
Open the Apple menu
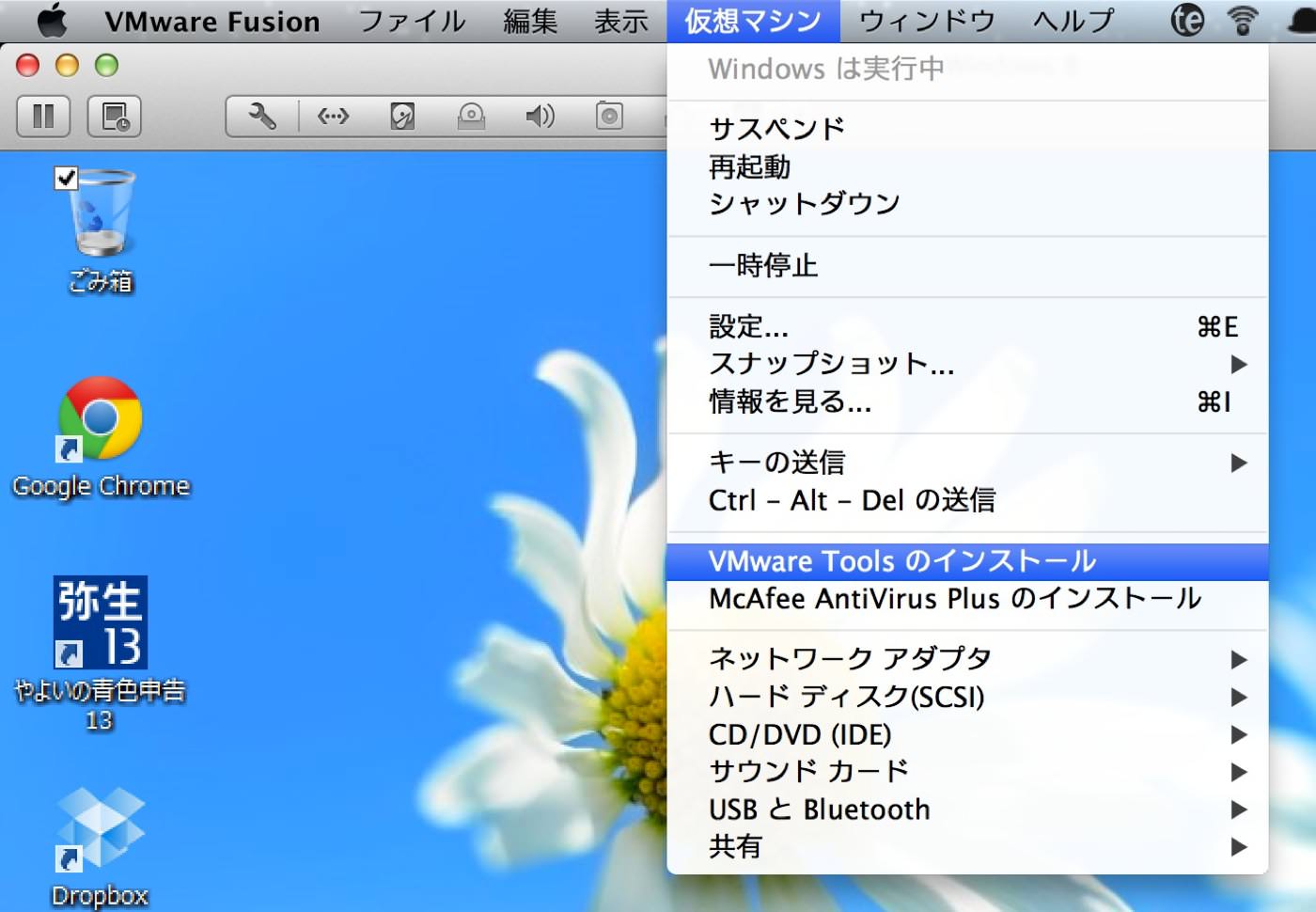click(x=52, y=20)
